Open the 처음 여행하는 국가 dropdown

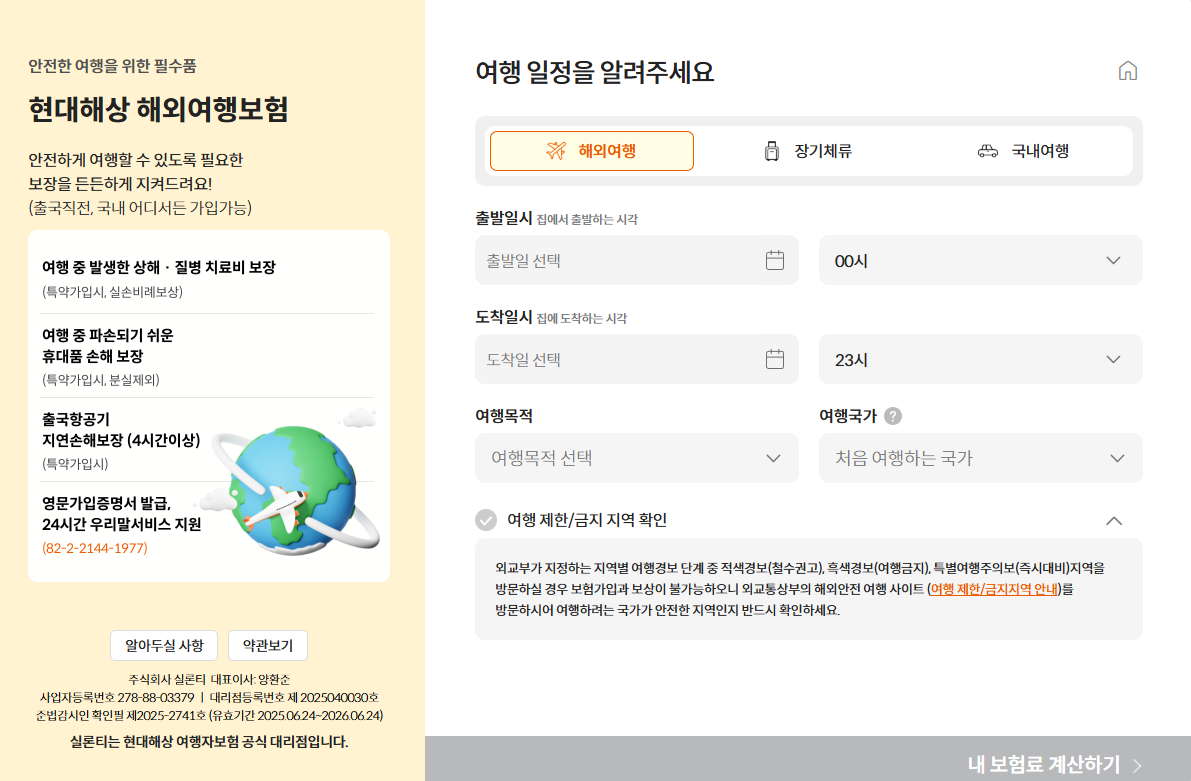click(981, 457)
